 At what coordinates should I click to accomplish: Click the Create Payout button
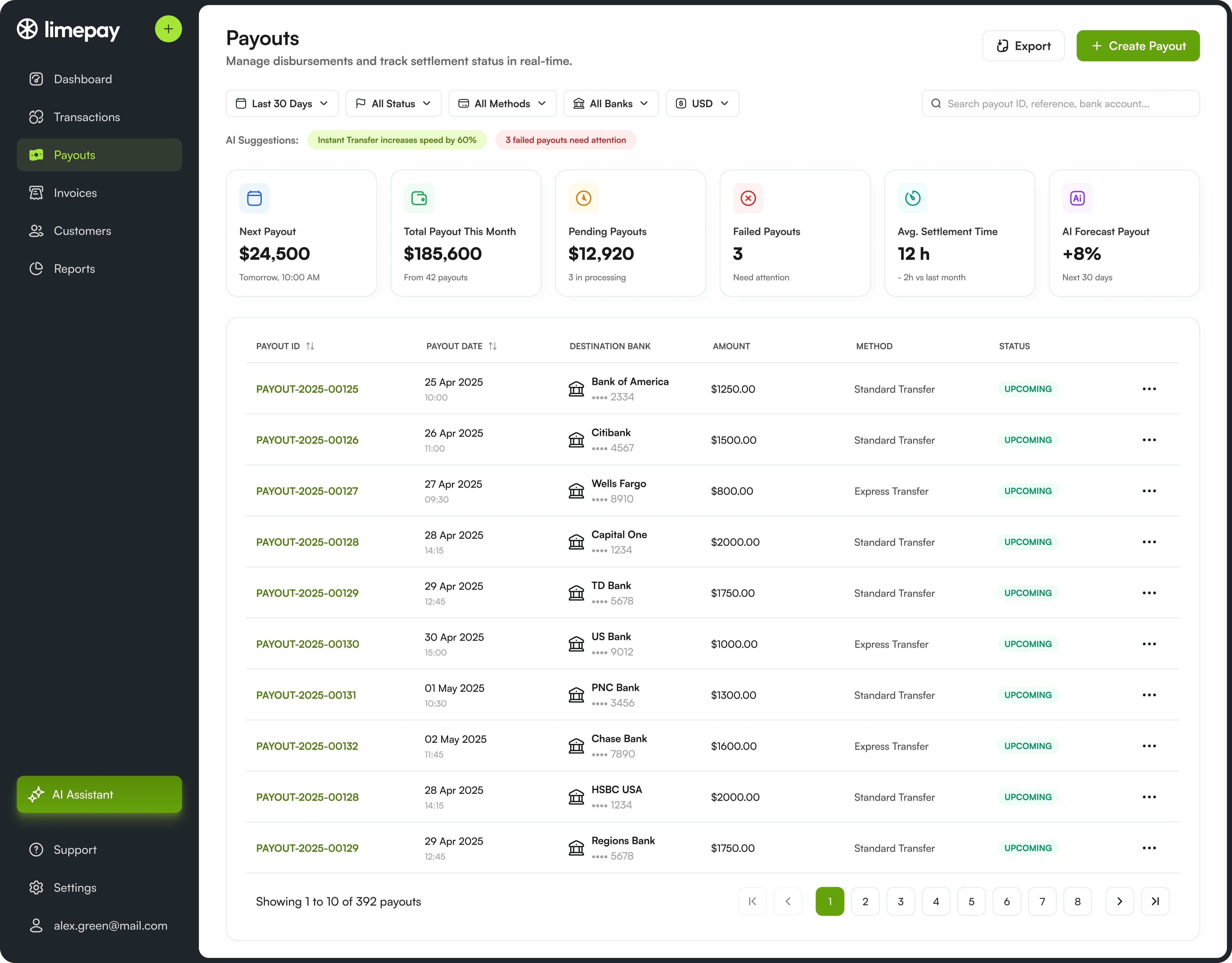(1138, 46)
